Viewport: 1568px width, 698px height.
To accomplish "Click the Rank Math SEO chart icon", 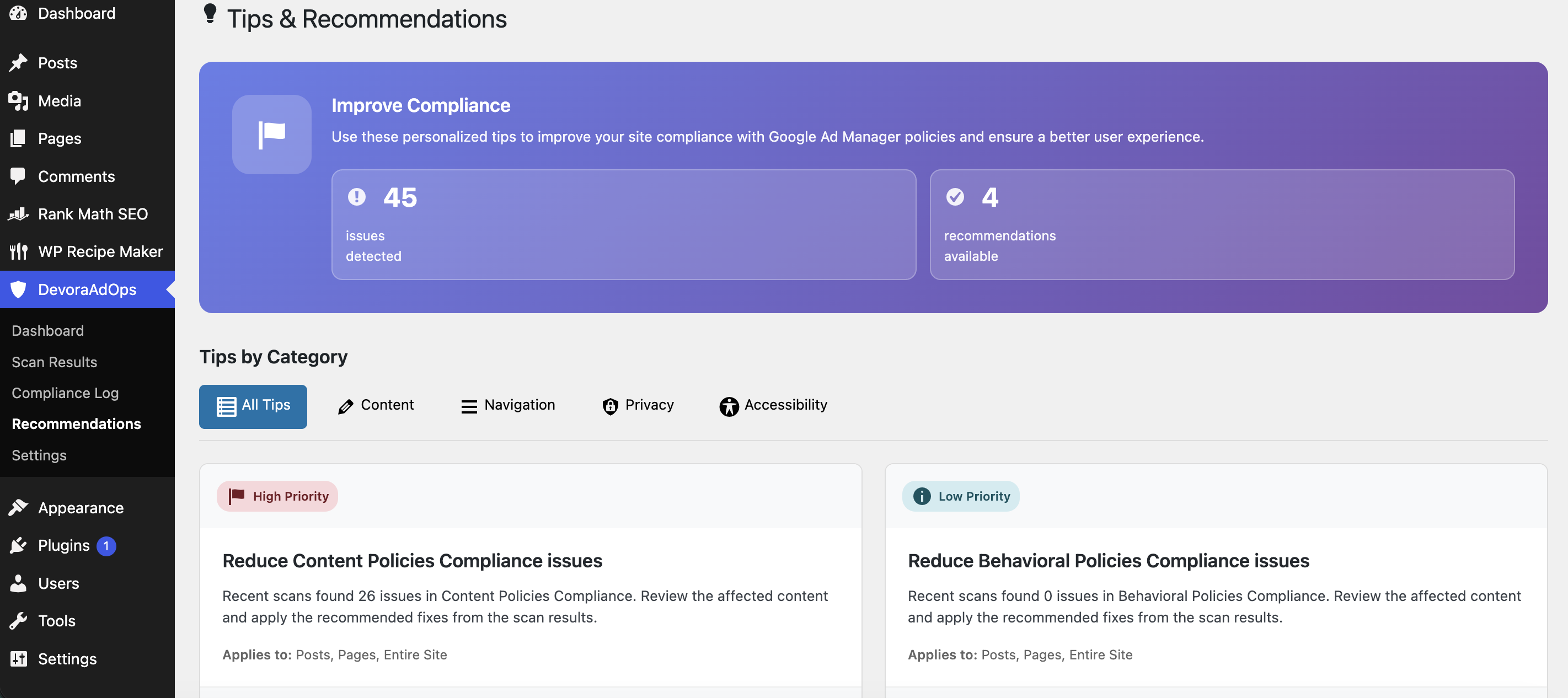I will pos(18,213).
